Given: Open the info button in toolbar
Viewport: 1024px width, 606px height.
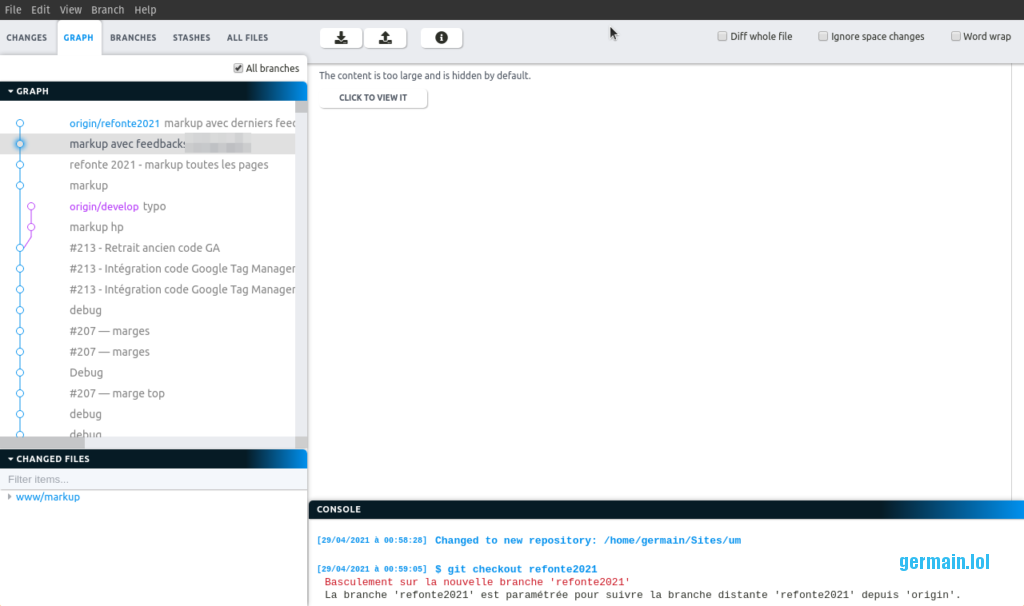Looking at the screenshot, I should point(441,38).
